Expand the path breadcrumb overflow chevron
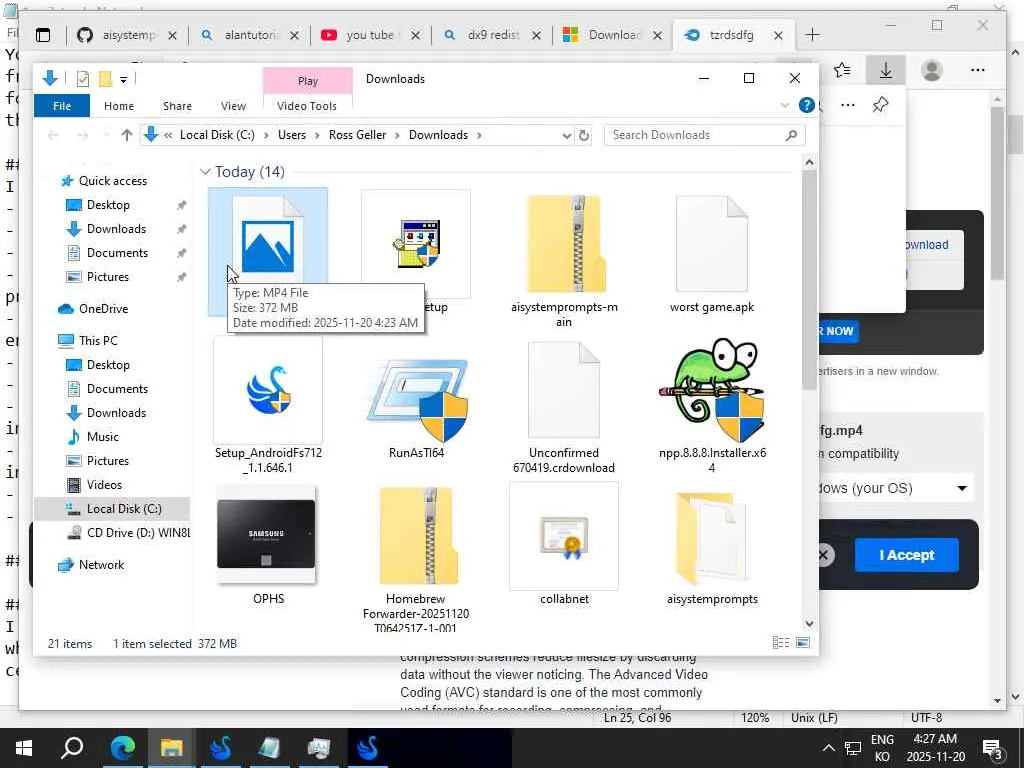The image size is (1024, 768). (x=168, y=135)
